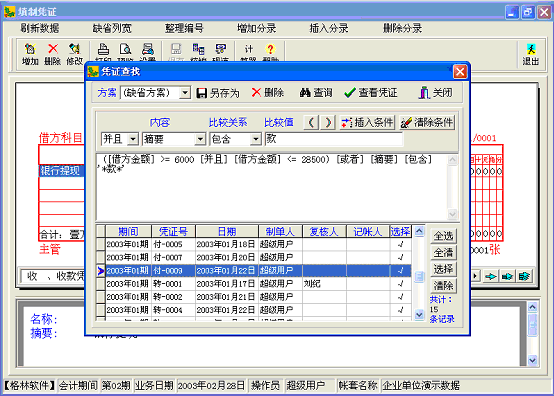Toggle the 选择 checkmark for voucher 转-0002

coord(400,297)
